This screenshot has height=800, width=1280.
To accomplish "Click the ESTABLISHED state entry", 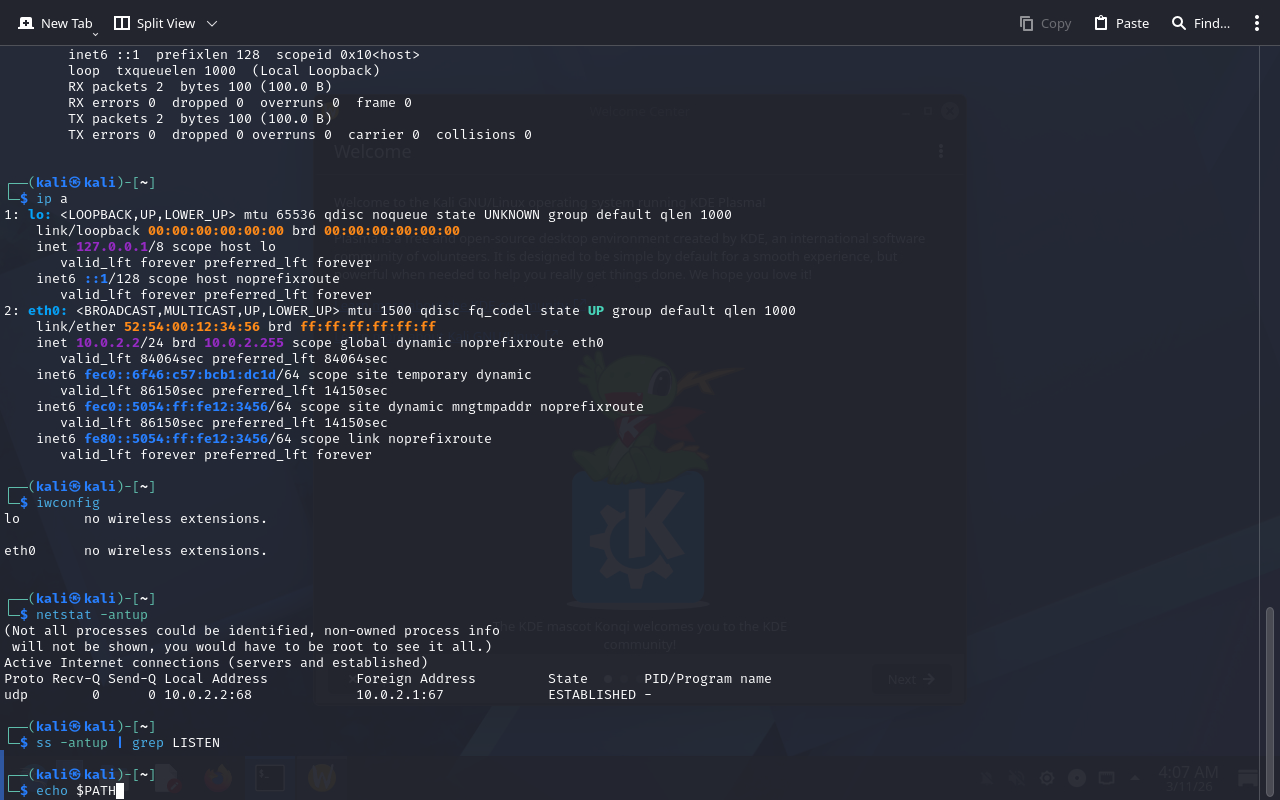I will click(x=592, y=695).
